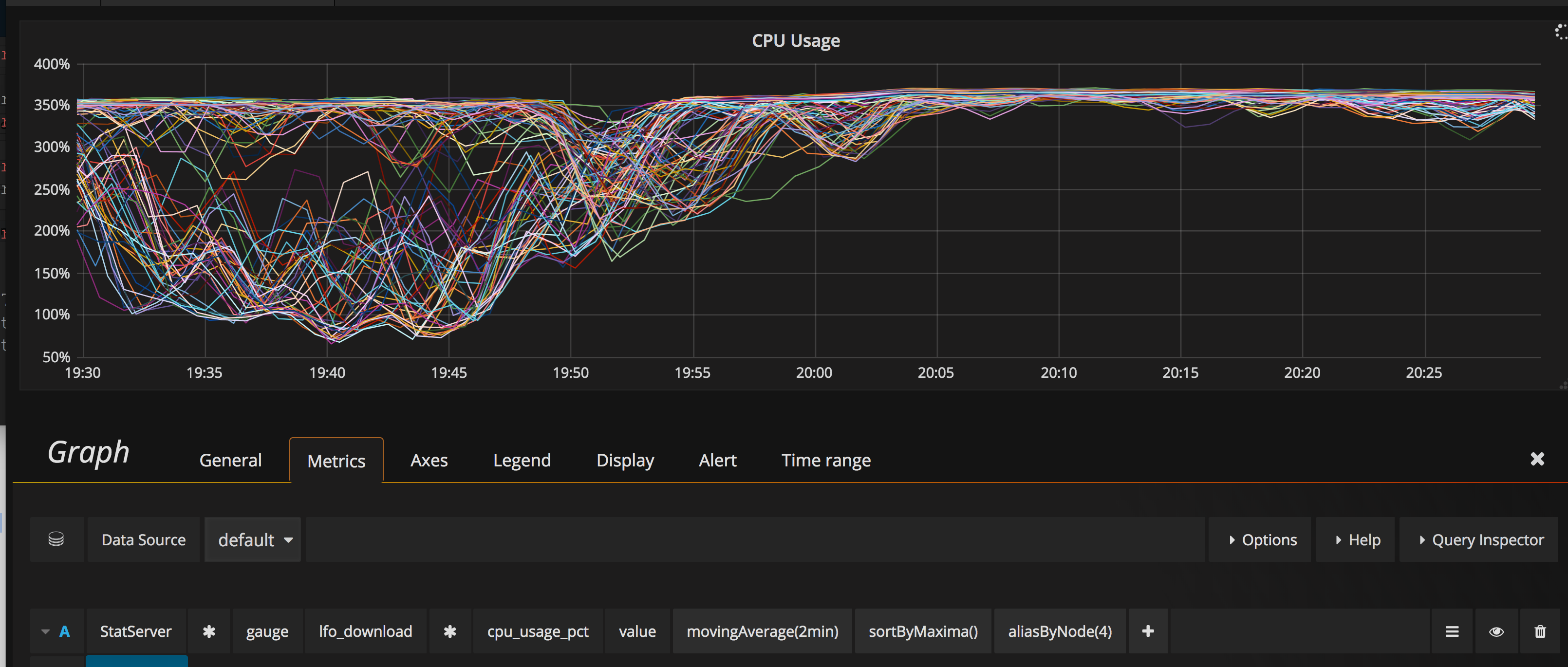Click the CPU Usage panel title

(x=796, y=40)
